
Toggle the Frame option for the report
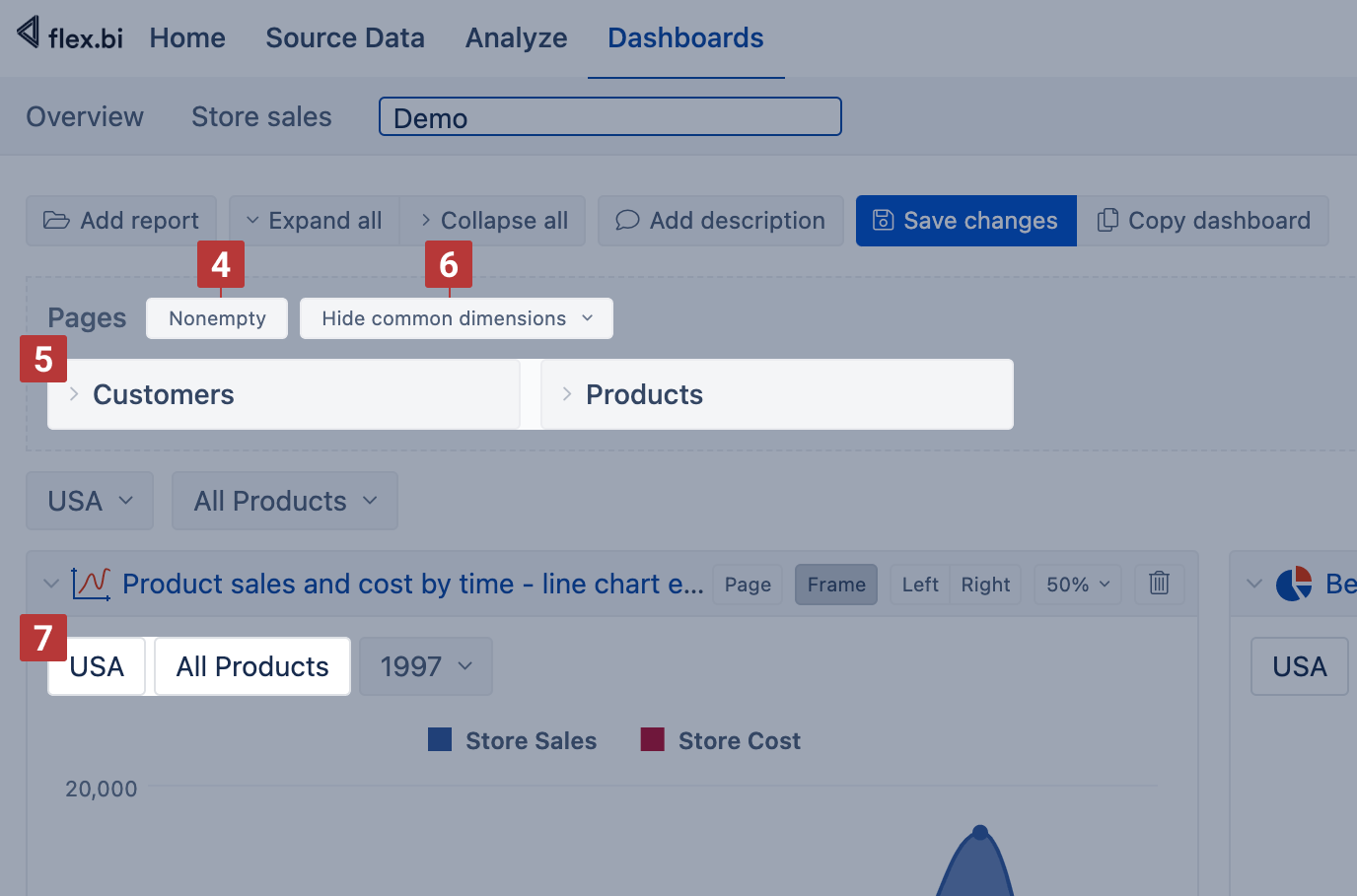[835, 585]
